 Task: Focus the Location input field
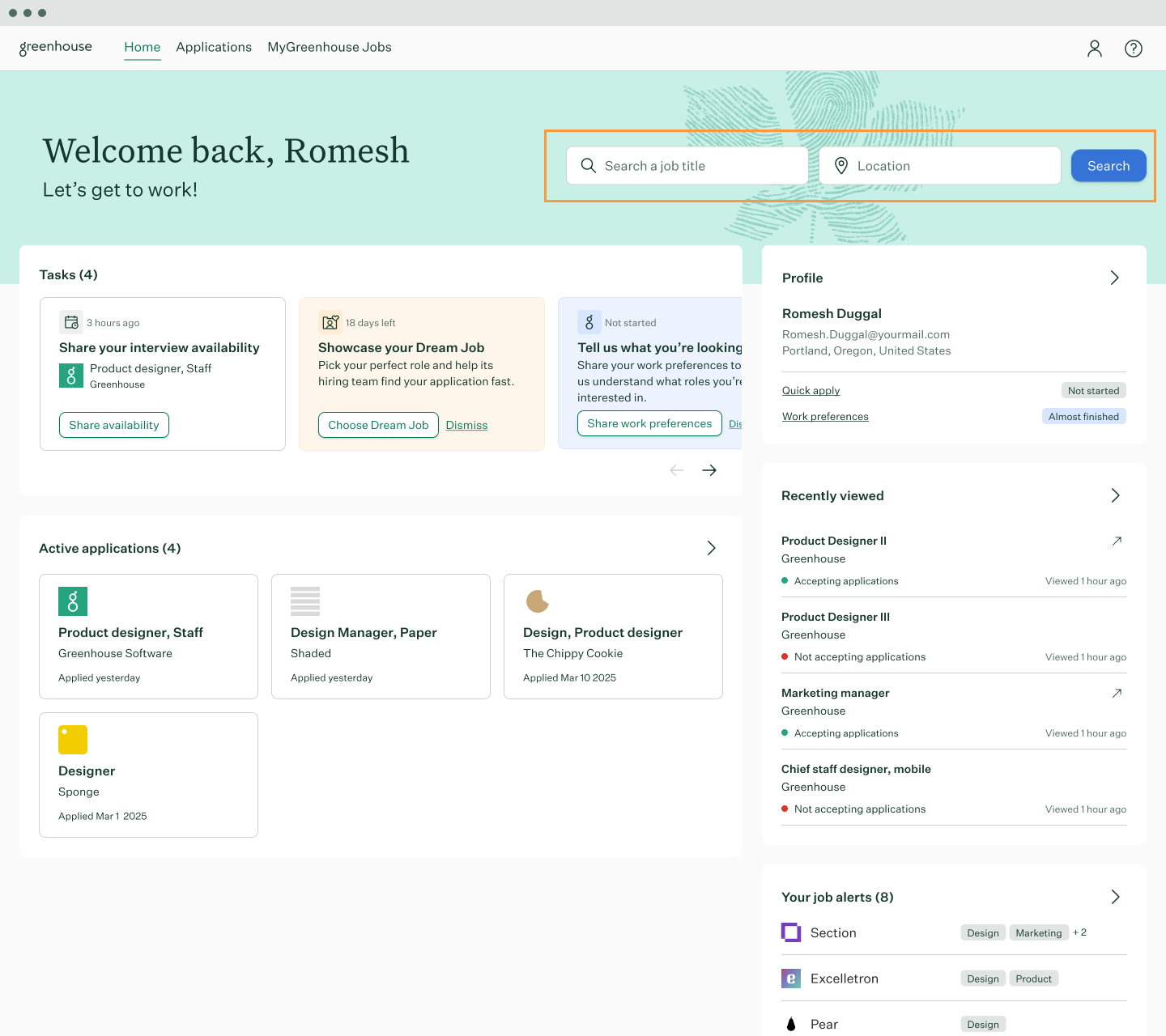[940, 166]
